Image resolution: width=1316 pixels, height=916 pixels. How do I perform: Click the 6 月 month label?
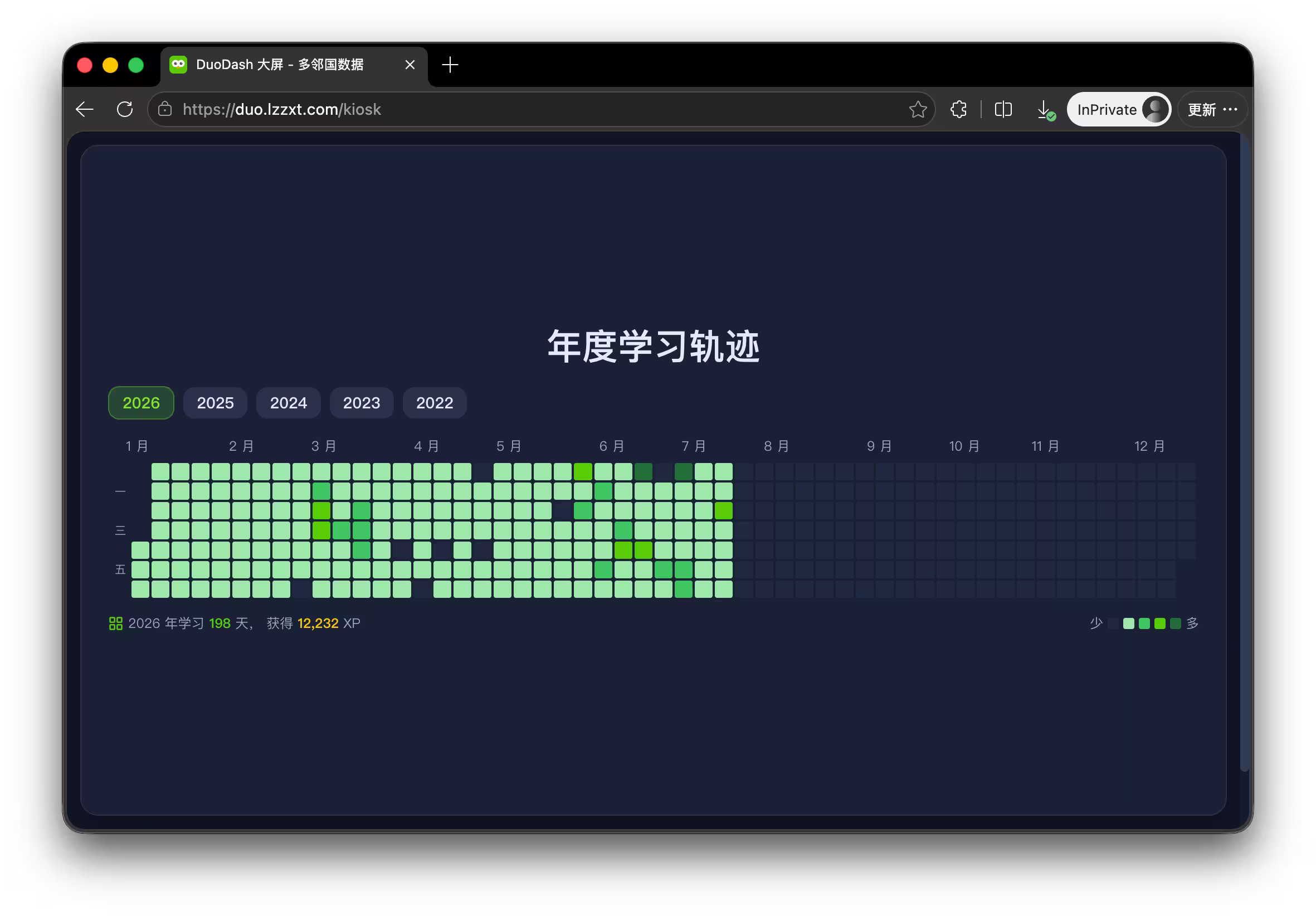[612, 446]
